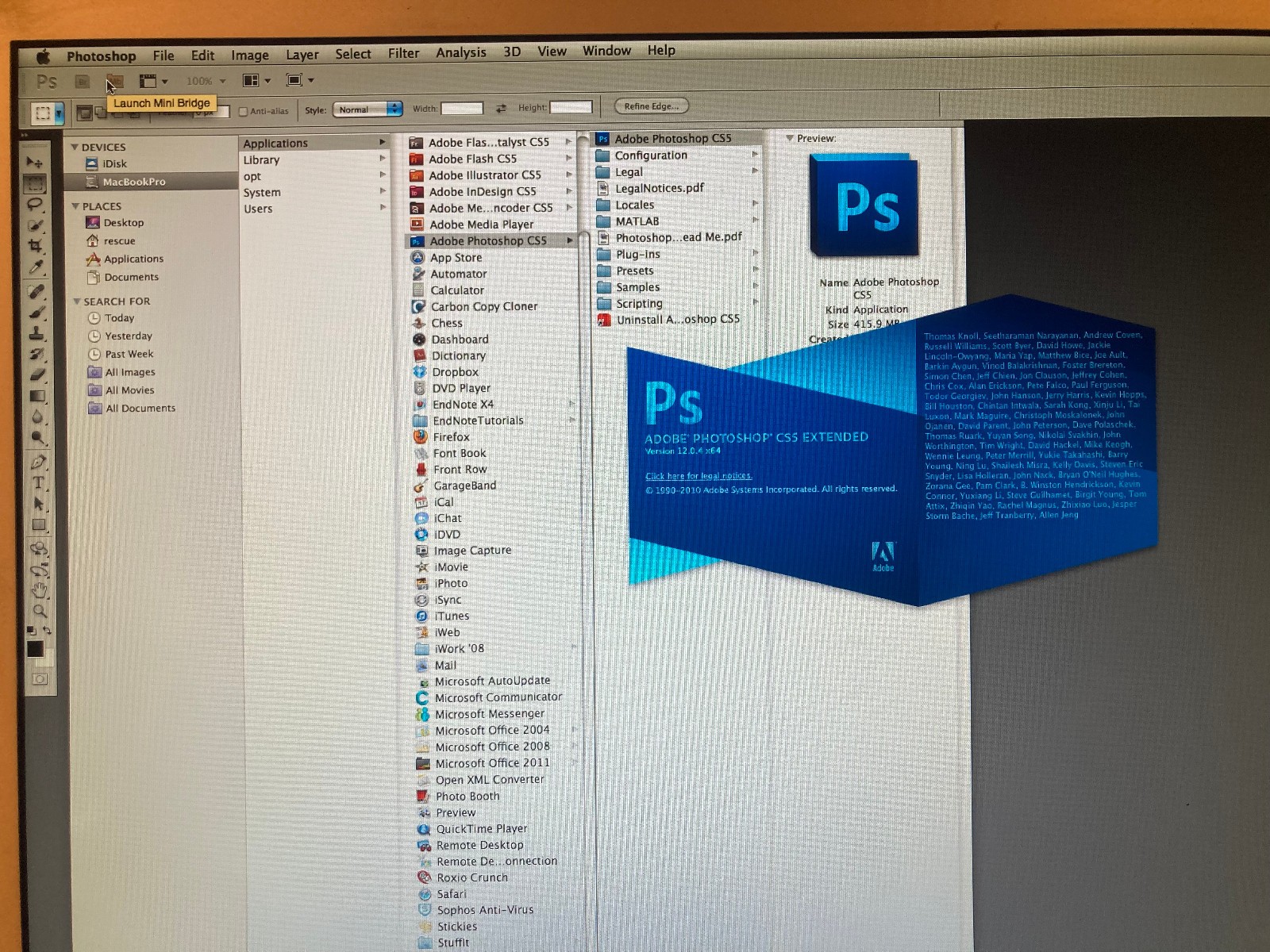The width and height of the screenshot is (1270, 952).
Task: Select the Brush tool
Action: tap(37, 312)
